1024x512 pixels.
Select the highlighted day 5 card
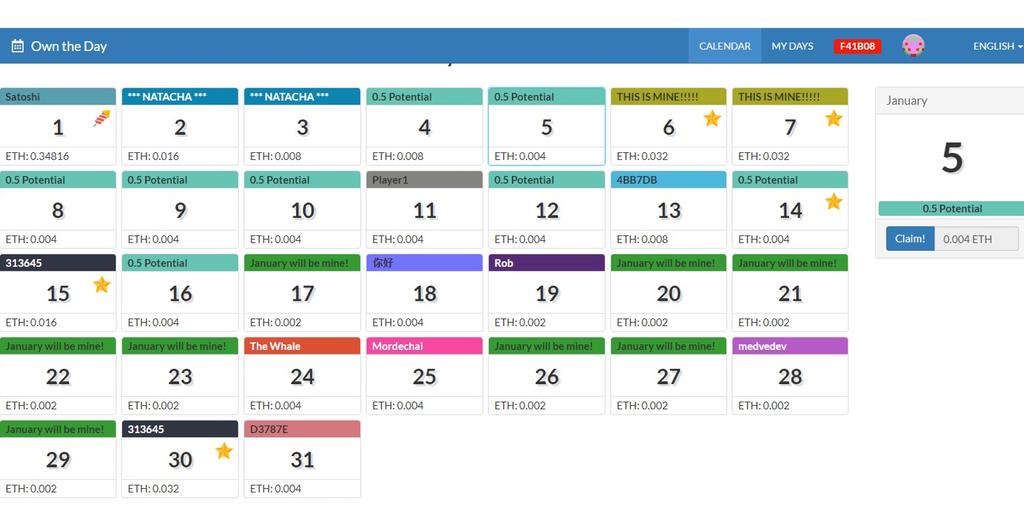[547, 127]
